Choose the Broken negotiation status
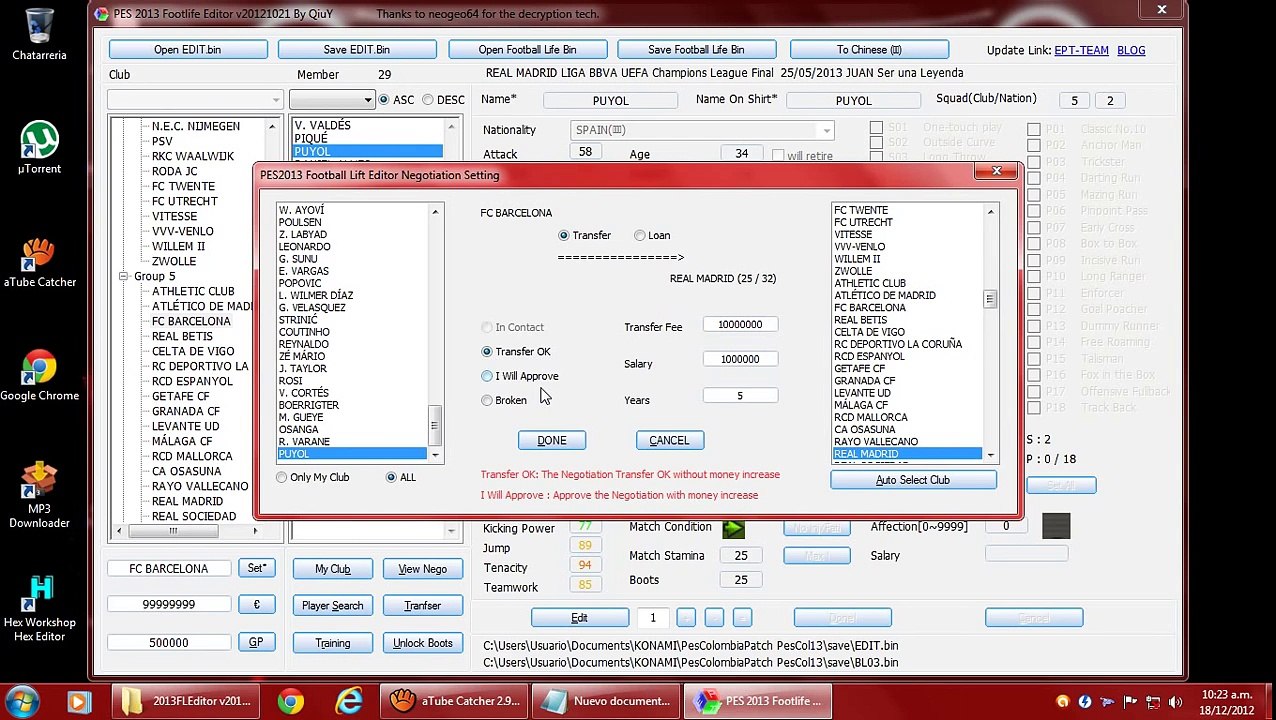The image size is (1276, 720). 504,400
